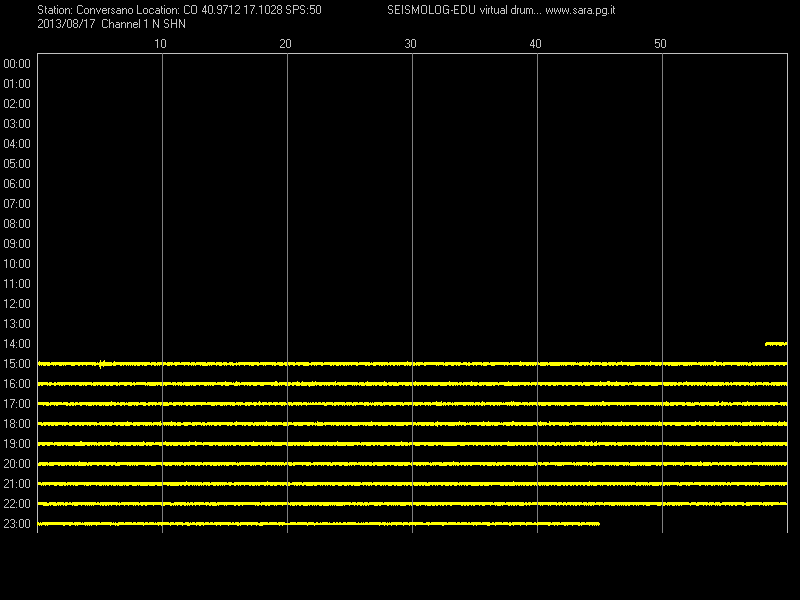Screen dimensions: 800x600
Task: Click the 10:00 hour label
Action: [x=17, y=264]
